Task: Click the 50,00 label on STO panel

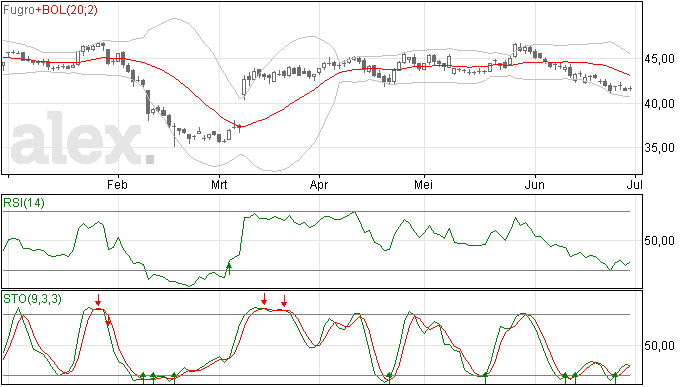Action: click(659, 346)
